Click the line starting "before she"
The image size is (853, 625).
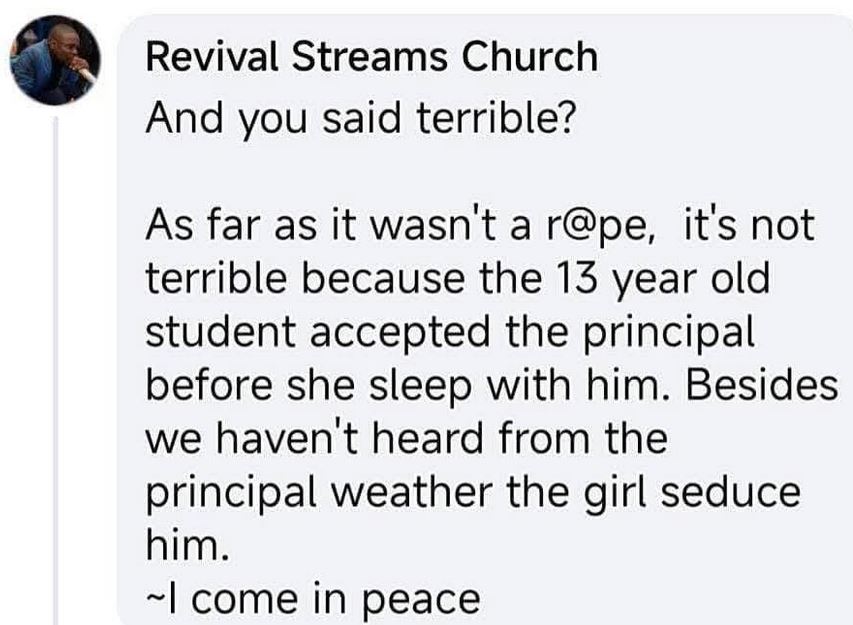[x=492, y=385]
